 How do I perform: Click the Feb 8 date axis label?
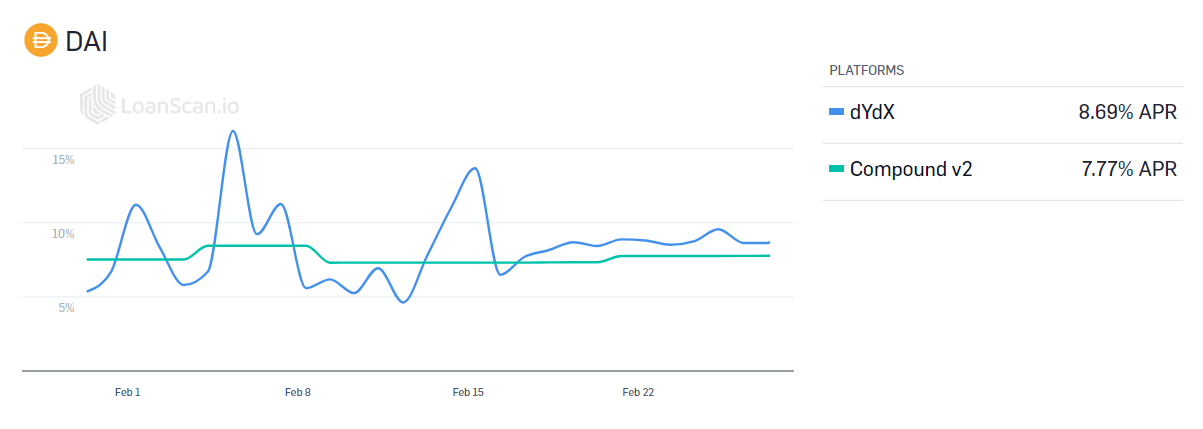[x=298, y=393]
